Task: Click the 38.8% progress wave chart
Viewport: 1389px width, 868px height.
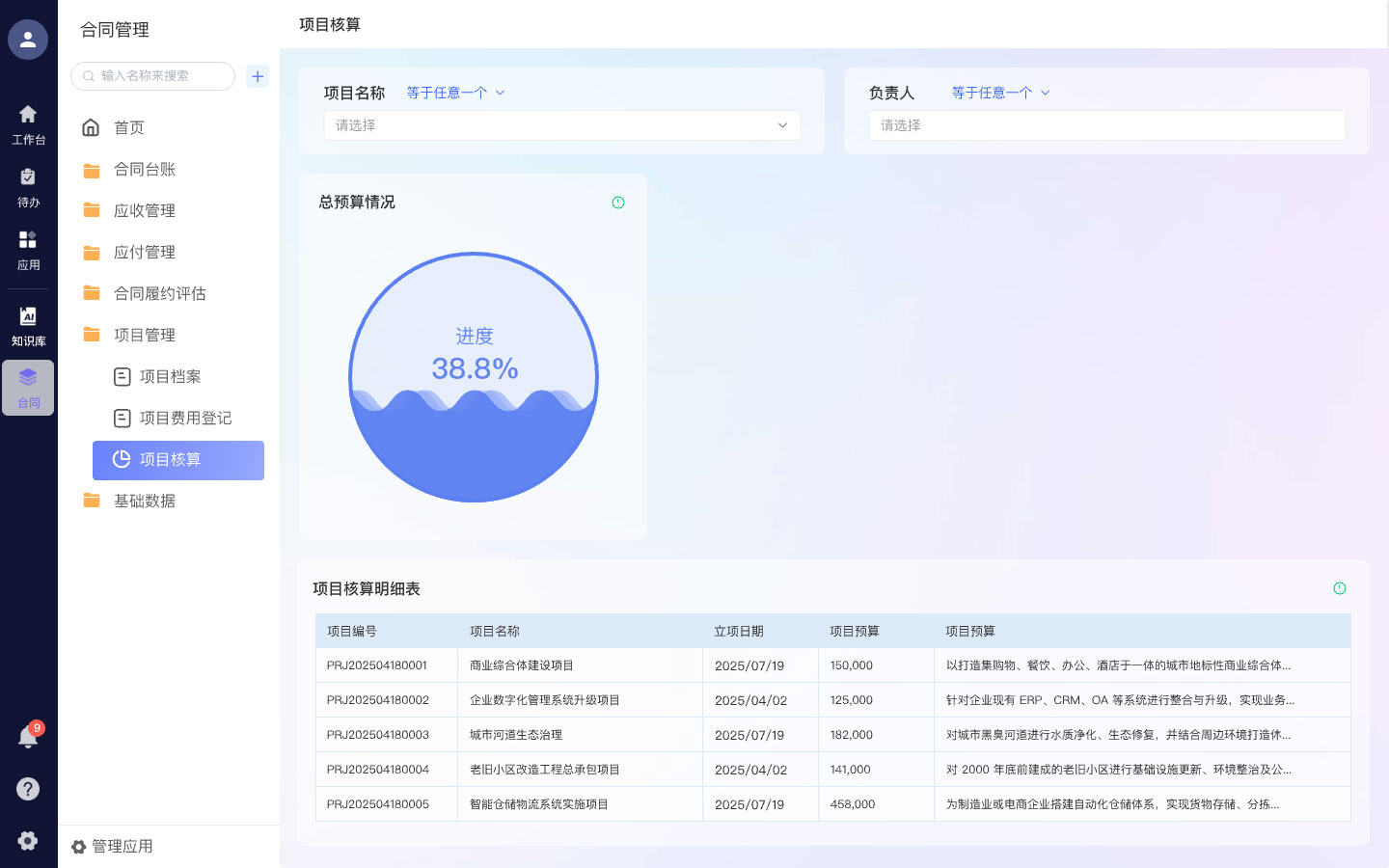Action: click(x=474, y=377)
